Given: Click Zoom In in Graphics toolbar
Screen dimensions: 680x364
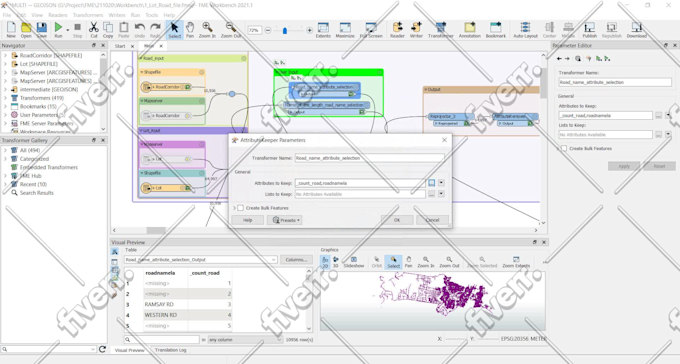Looking at the screenshot, I should [426, 262].
